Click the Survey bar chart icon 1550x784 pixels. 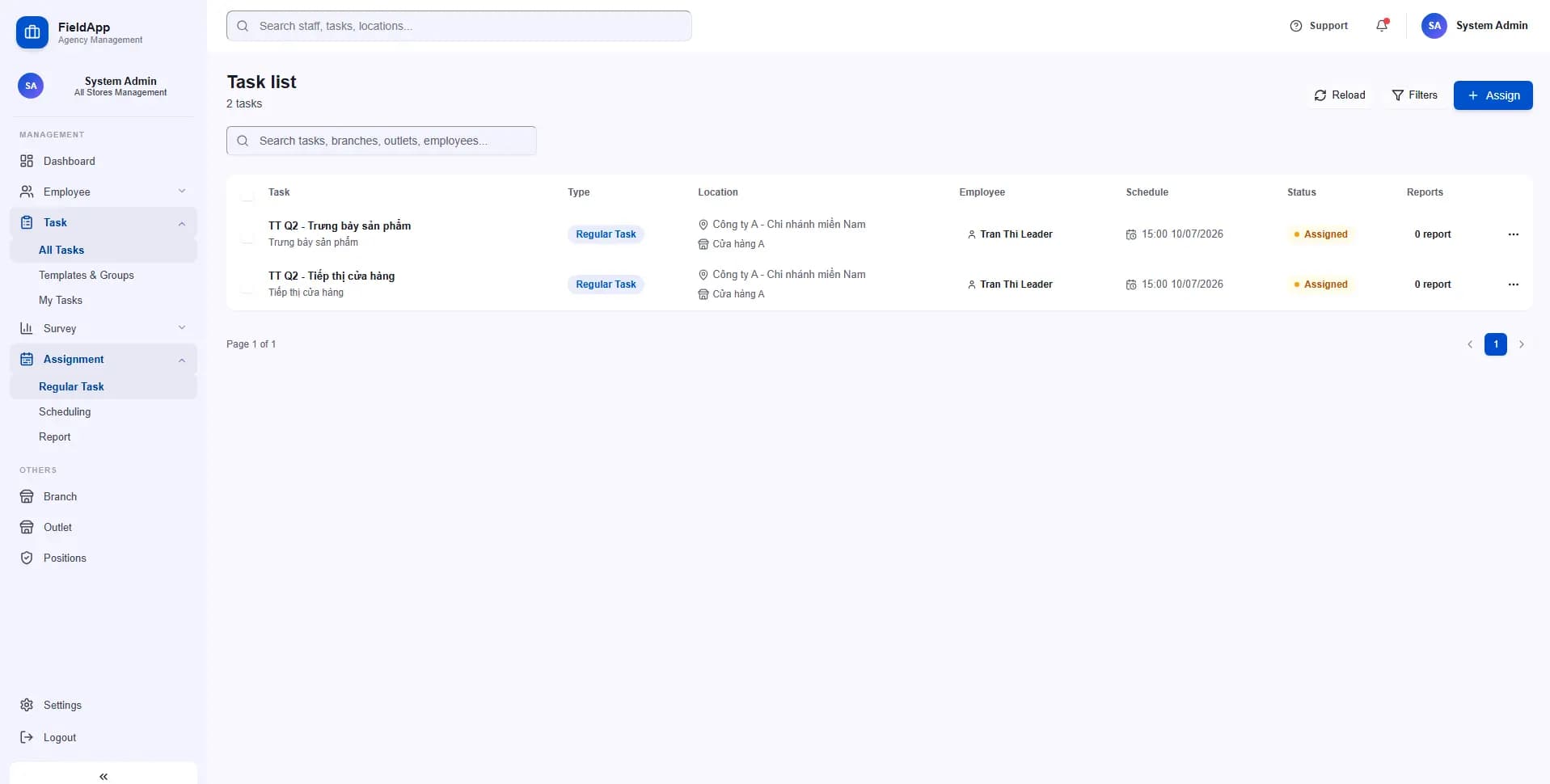coord(27,328)
